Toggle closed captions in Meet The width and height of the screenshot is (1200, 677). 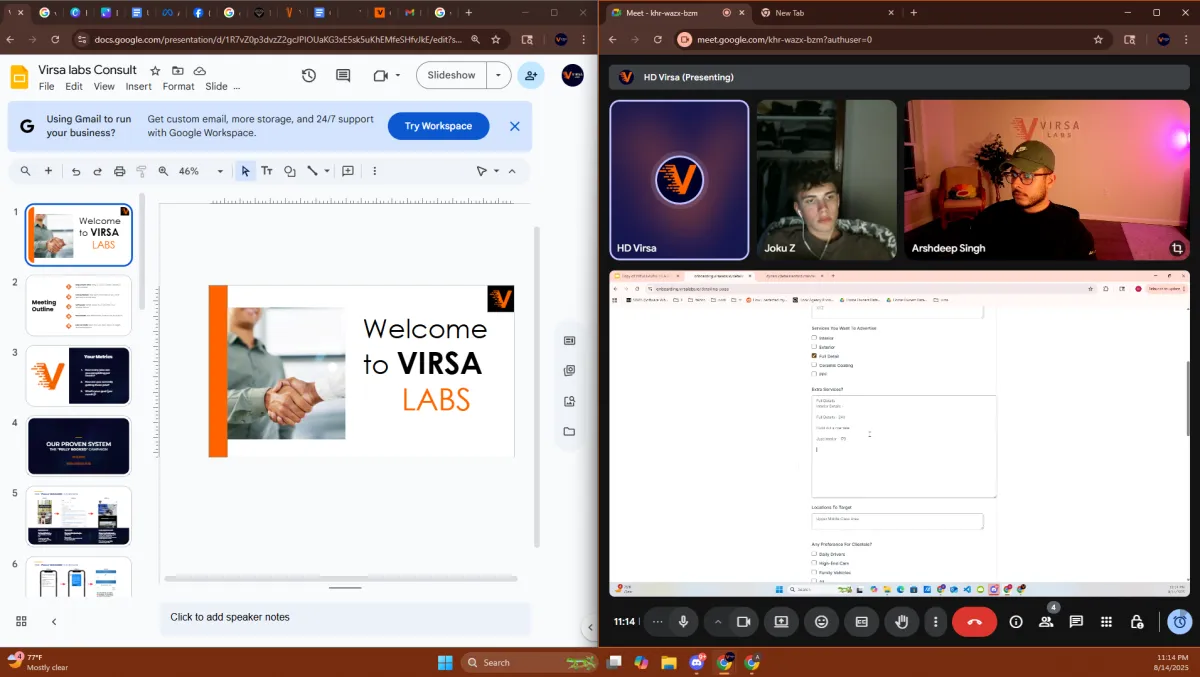click(861, 621)
